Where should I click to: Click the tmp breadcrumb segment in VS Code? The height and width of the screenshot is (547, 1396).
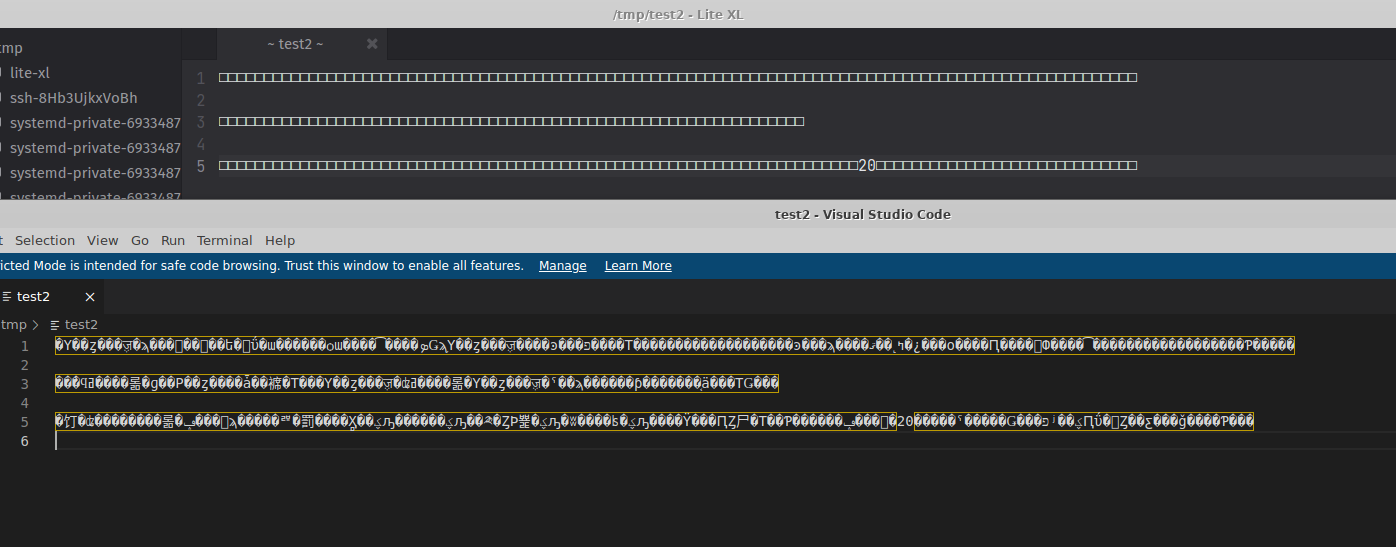14,325
